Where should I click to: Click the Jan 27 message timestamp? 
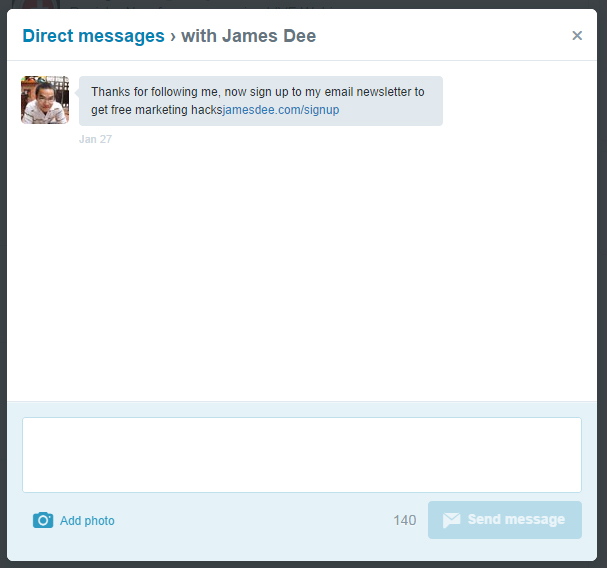[95, 140]
